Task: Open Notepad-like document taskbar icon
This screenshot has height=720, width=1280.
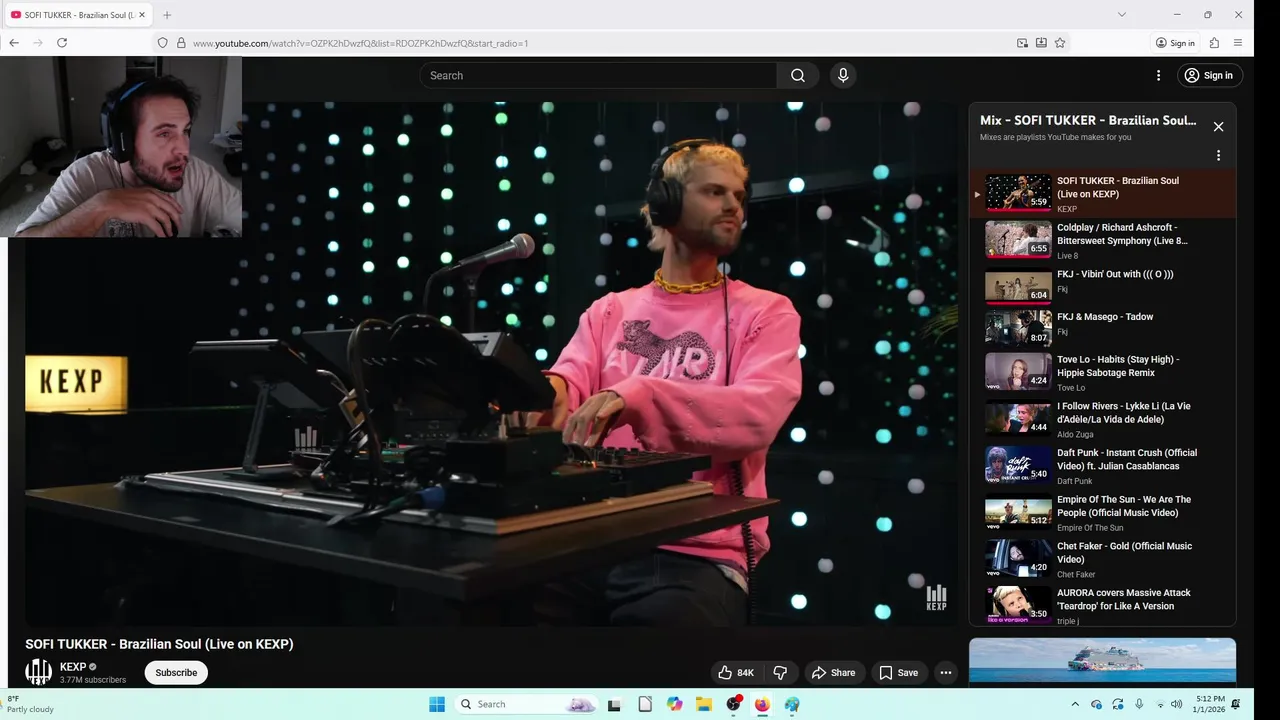Action: (x=645, y=704)
